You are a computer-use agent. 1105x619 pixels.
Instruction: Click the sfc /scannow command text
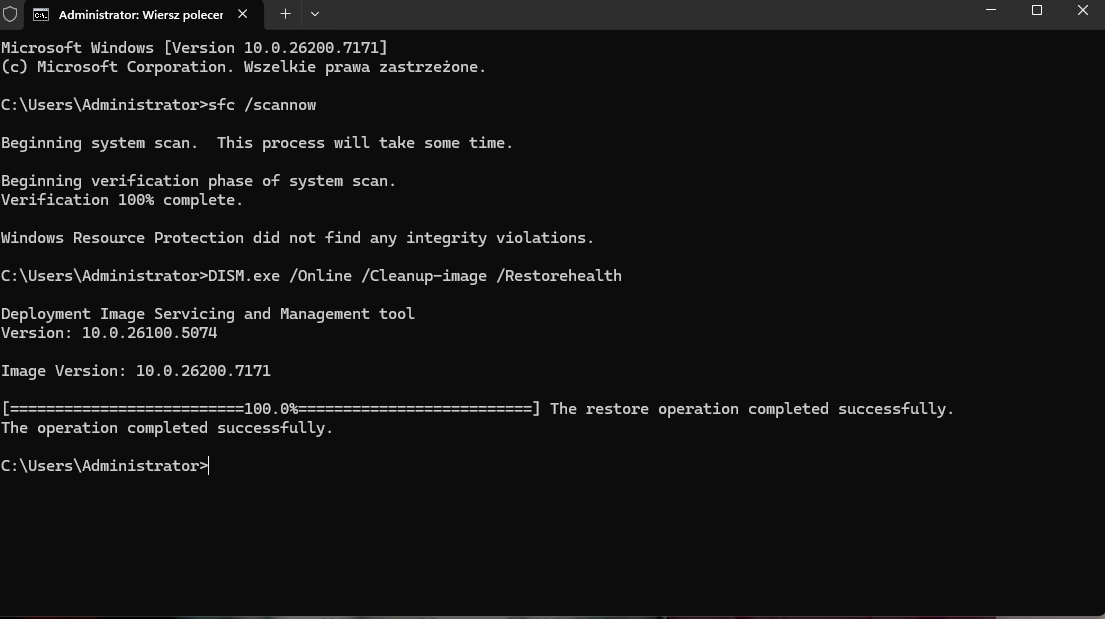click(262, 105)
